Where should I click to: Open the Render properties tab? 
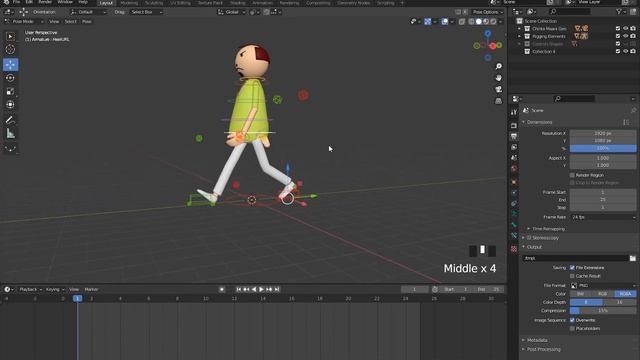(x=514, y=126)
